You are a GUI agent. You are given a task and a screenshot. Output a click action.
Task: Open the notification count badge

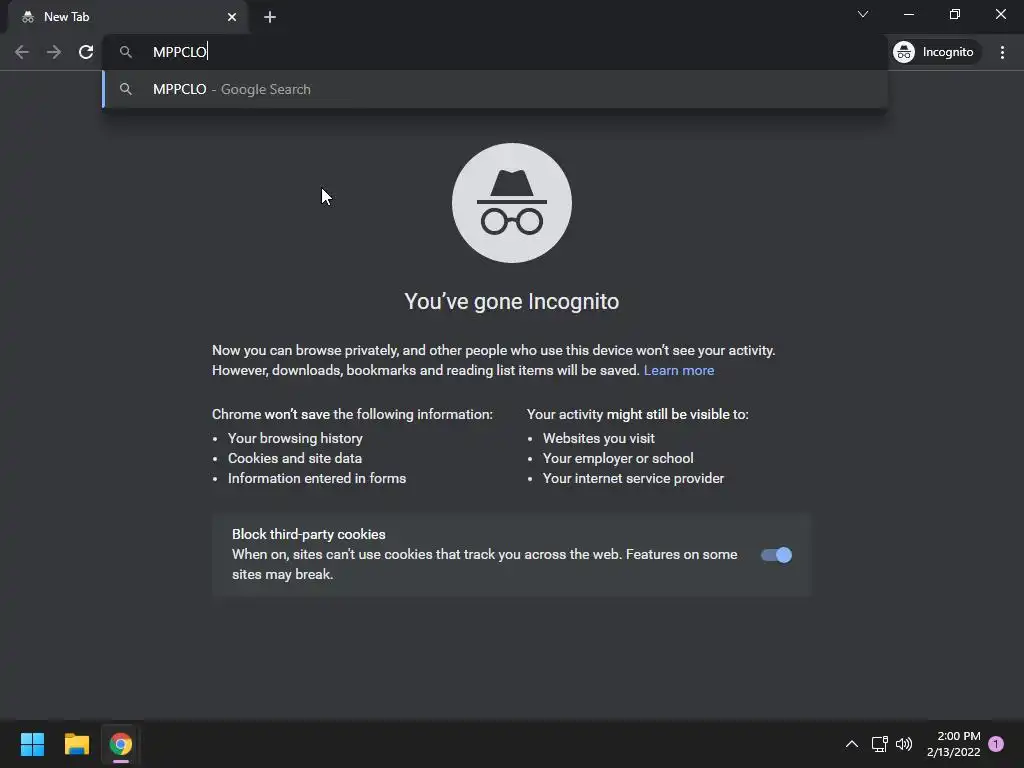coord(996,744)
